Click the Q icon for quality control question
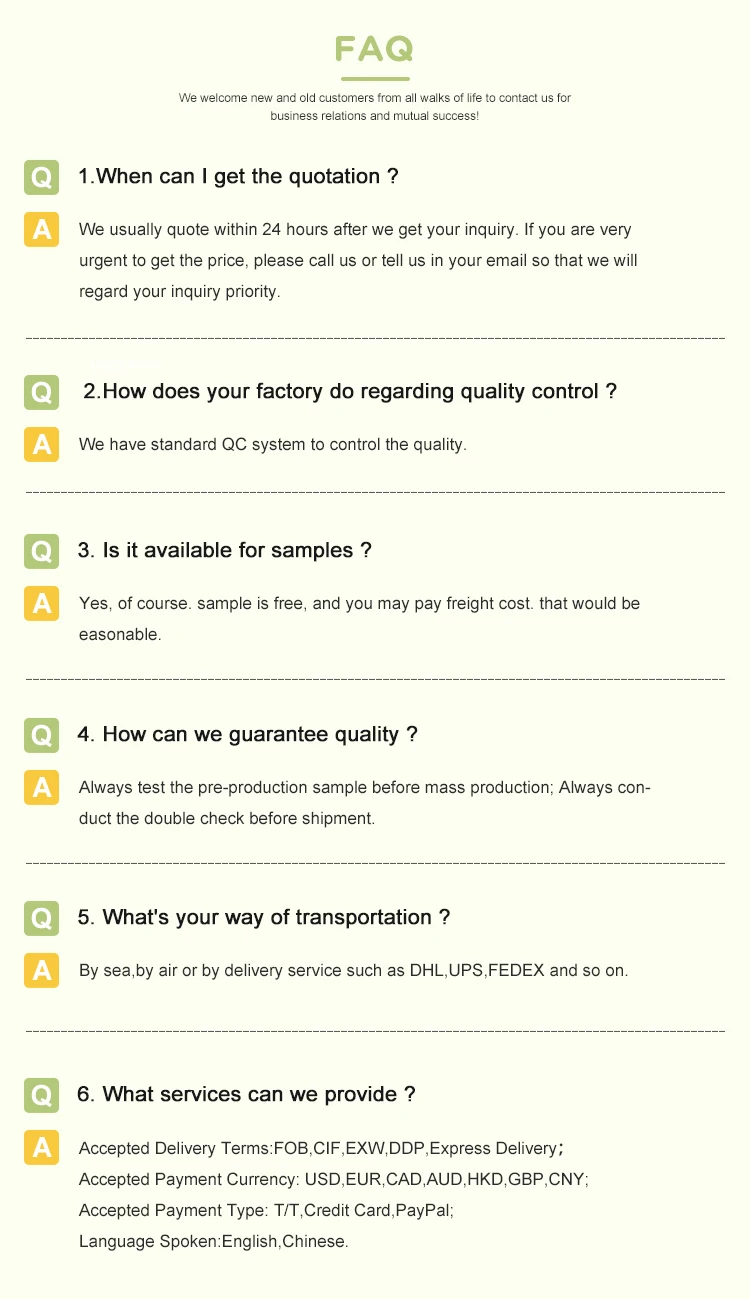This screenshot has width=750, height=1299. click(x=41, y=392)
